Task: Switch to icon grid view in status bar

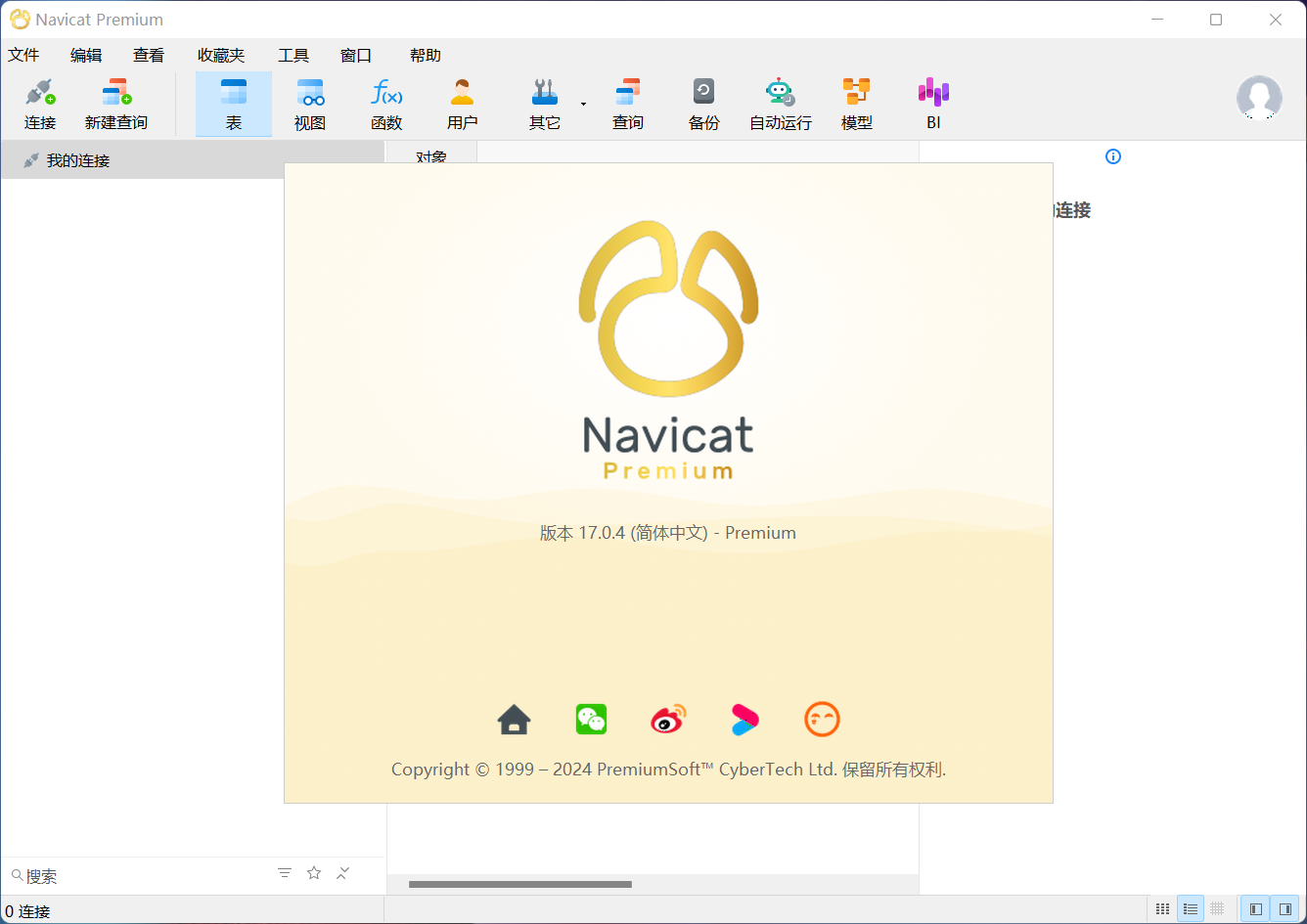Action: [x=1162, y=909]
